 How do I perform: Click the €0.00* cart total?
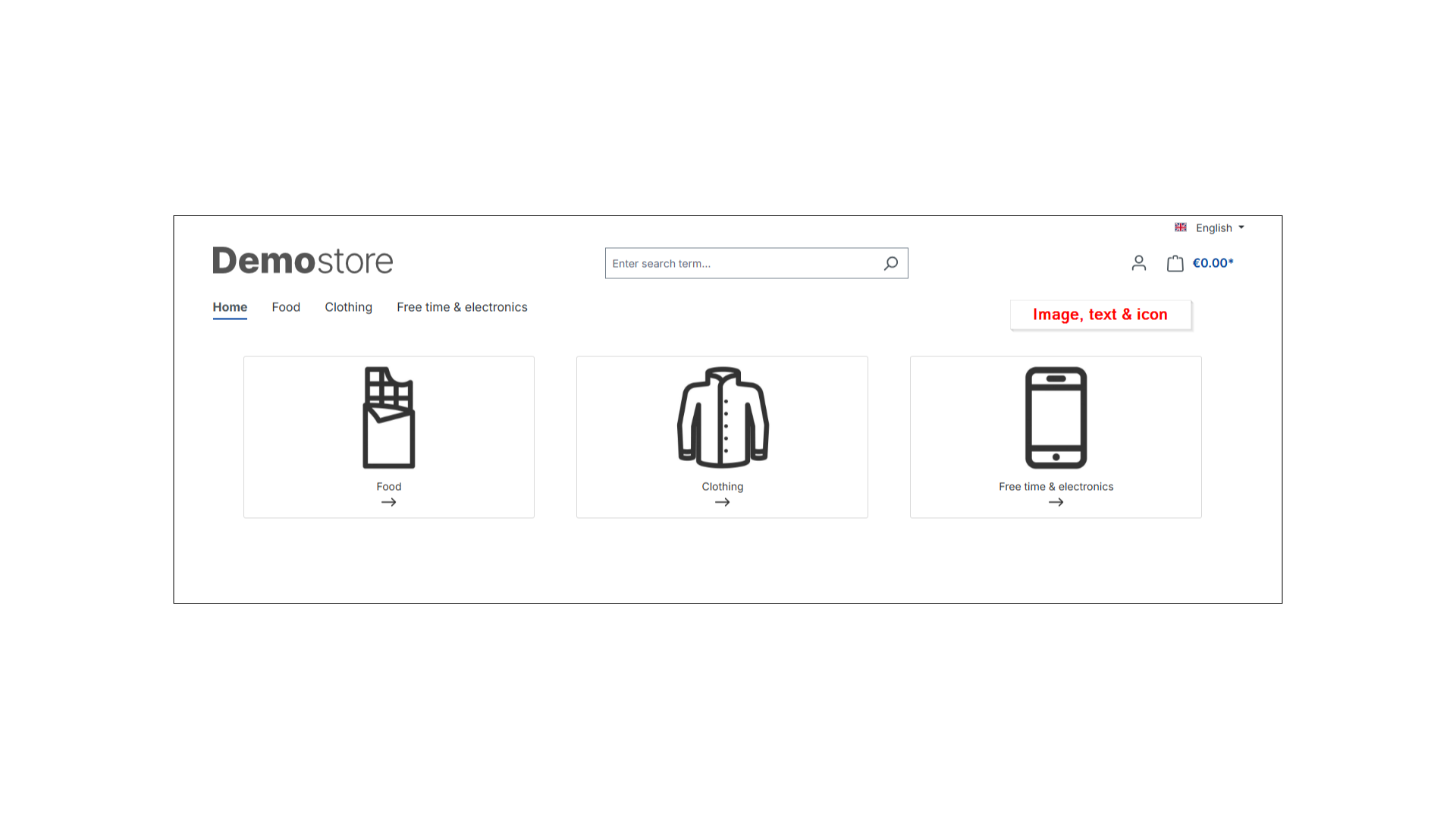tap(1213, 263)
